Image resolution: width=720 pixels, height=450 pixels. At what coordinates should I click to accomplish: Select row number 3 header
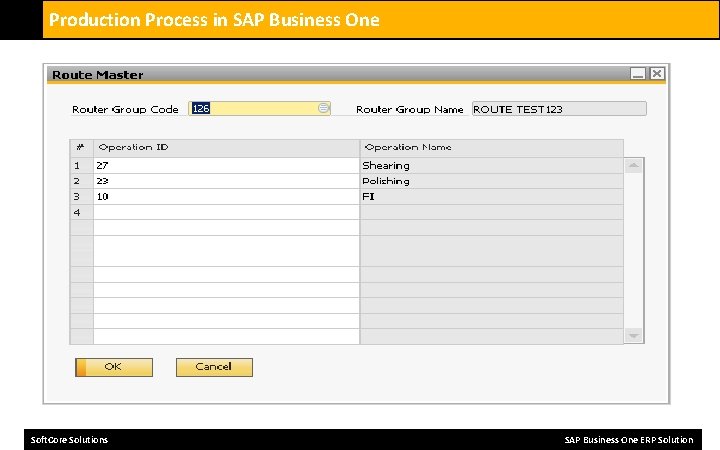(x=81, y=197)
